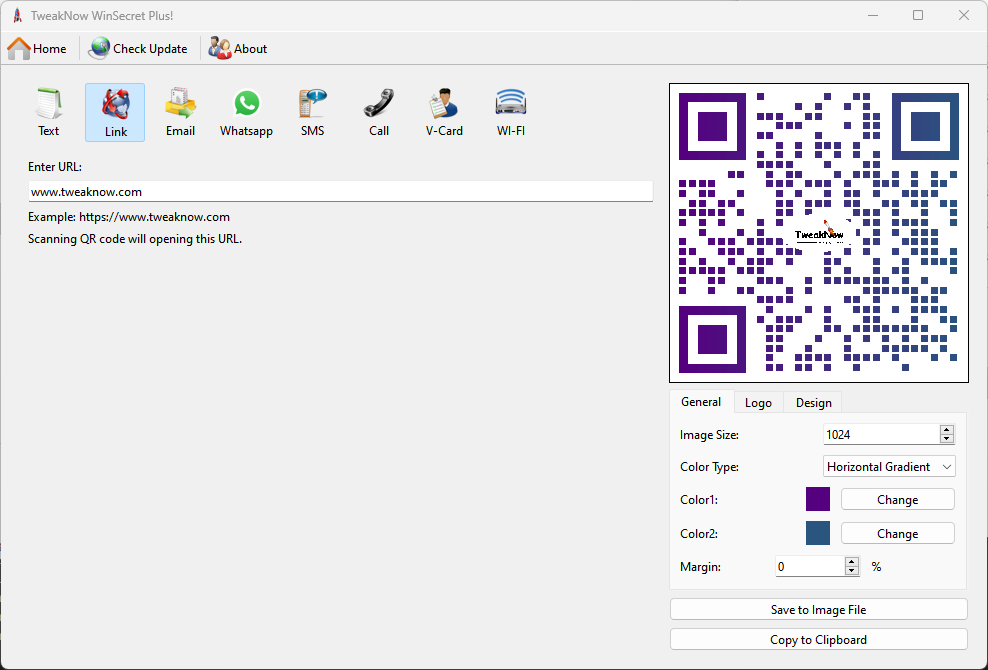Increase Image Size with up arrow
The width and height of the screenshot is (988, 670).
coord(946,430)
